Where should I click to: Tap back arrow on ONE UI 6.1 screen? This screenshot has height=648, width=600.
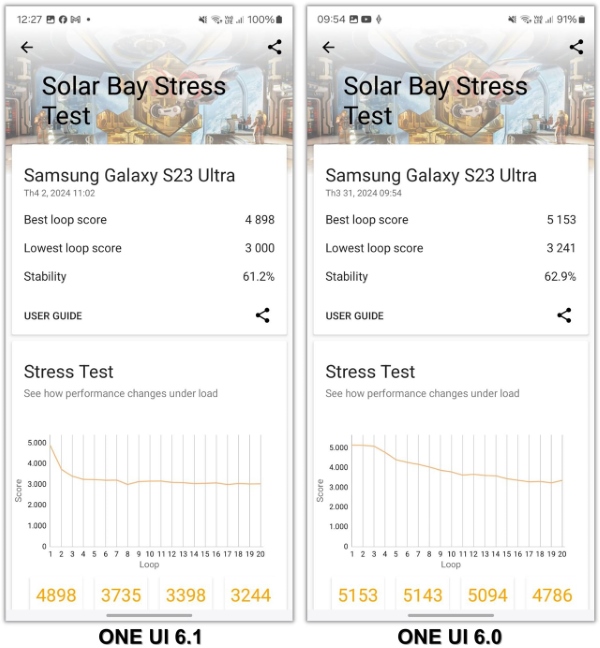point(27,47)
